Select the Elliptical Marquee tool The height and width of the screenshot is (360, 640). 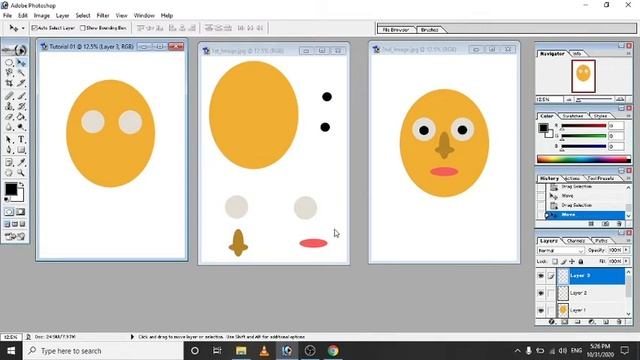(x=9, y=62)
